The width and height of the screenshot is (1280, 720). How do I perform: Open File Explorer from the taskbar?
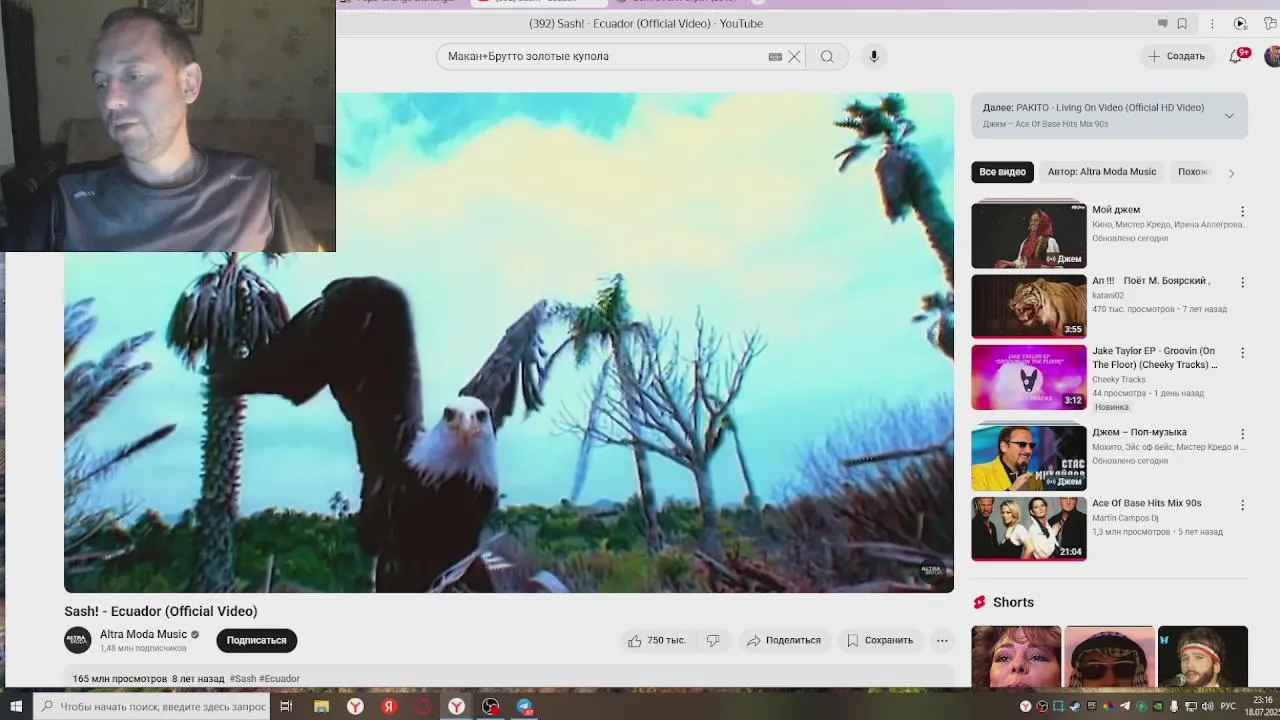click(321, 706)
